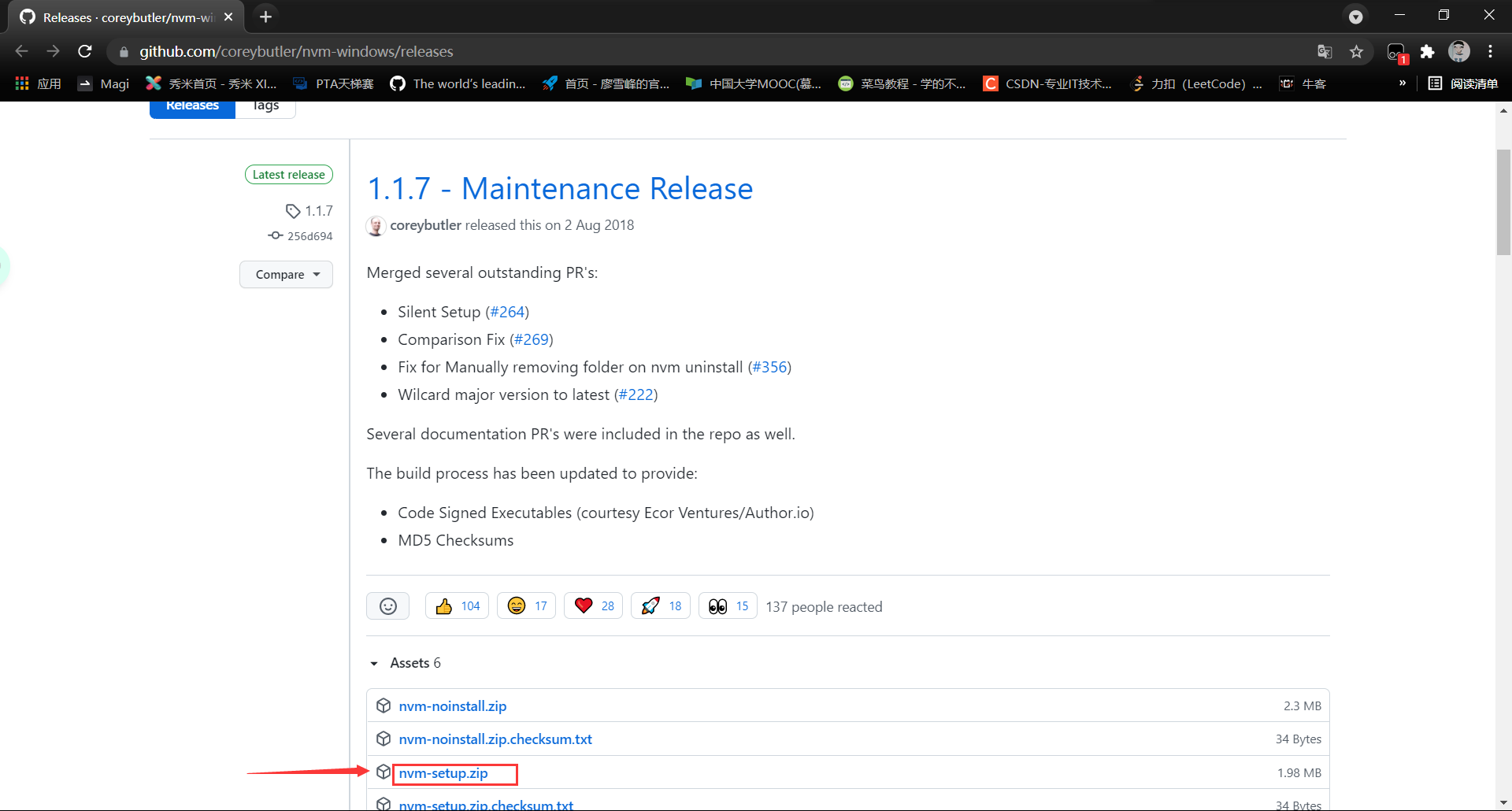Open commit 256d694
The height and width of the screenshot is (811, 1512).
click(x=301, y=236)
